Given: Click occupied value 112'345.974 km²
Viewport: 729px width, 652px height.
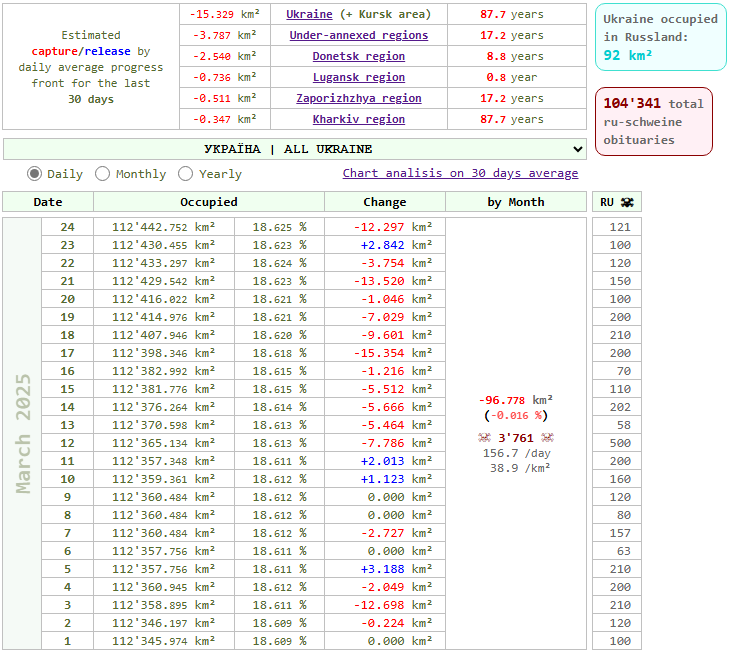Looking at the screenshot, I should click(x=164, y=641).
